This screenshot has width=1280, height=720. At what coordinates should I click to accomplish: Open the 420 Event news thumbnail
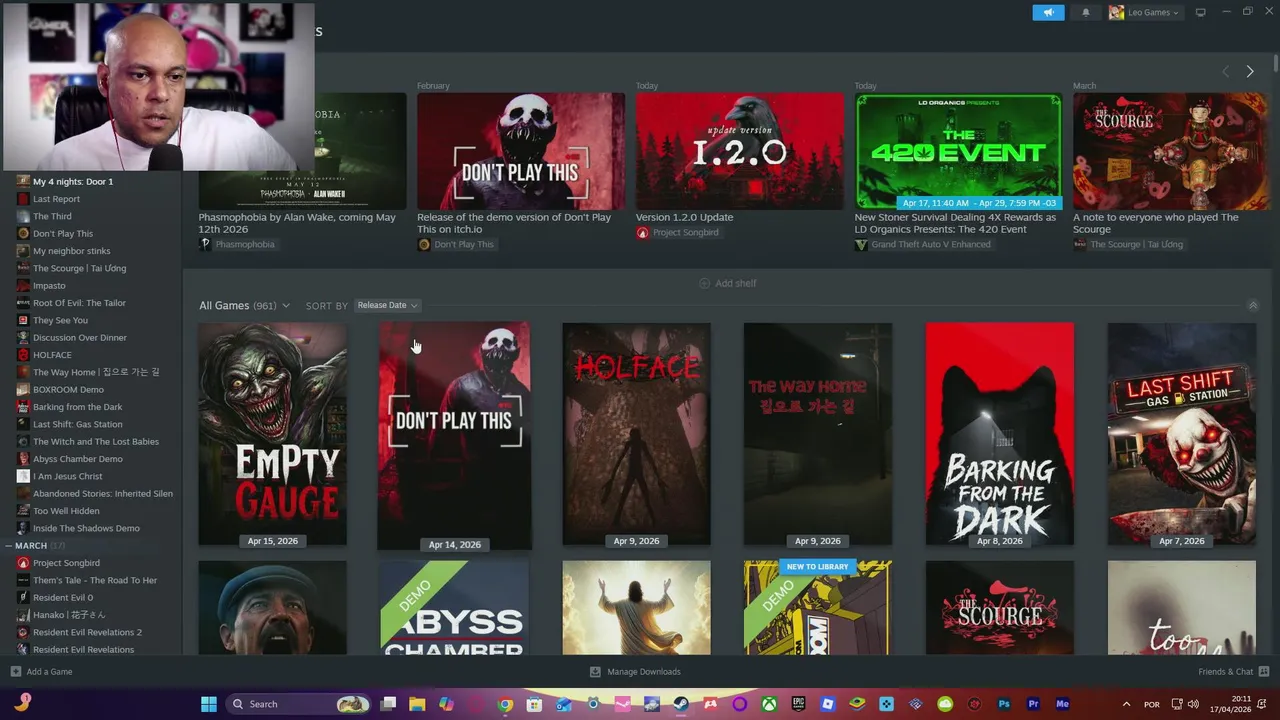(958, 151)
